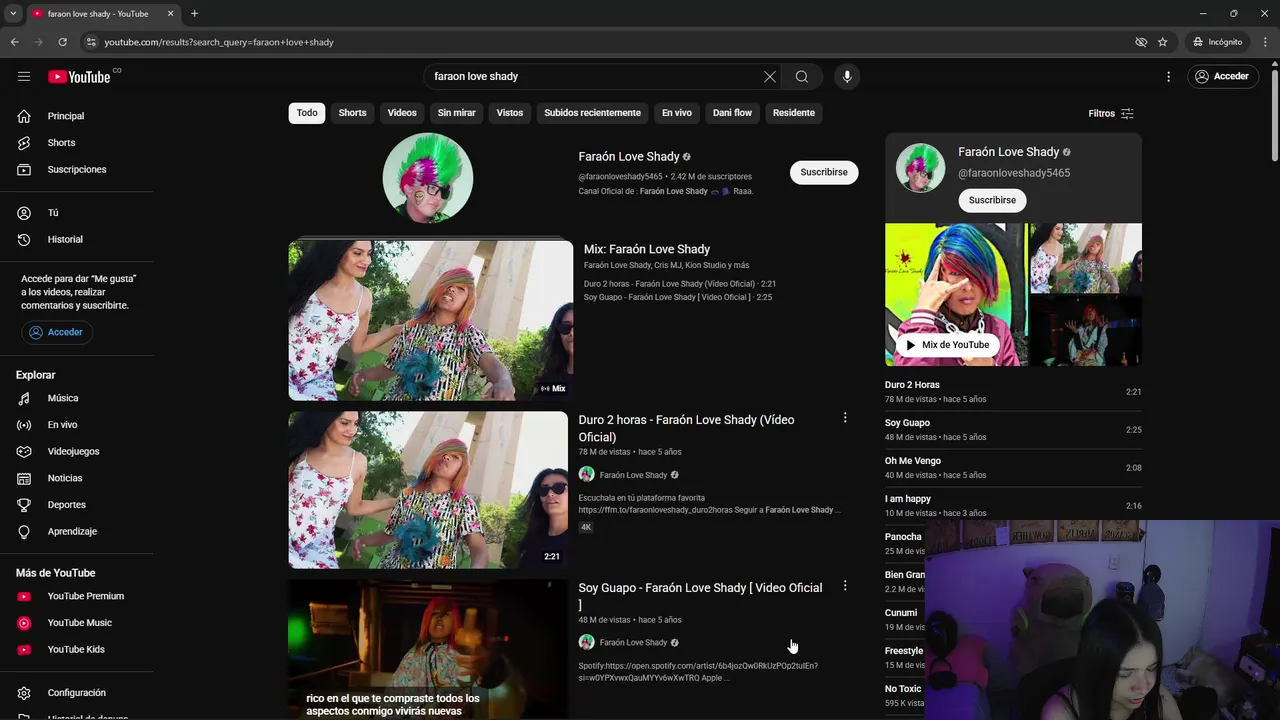This screenshot has height=720, width=1280.
Task: Select the Sin mirar filter chip
Action: point(456,113)
